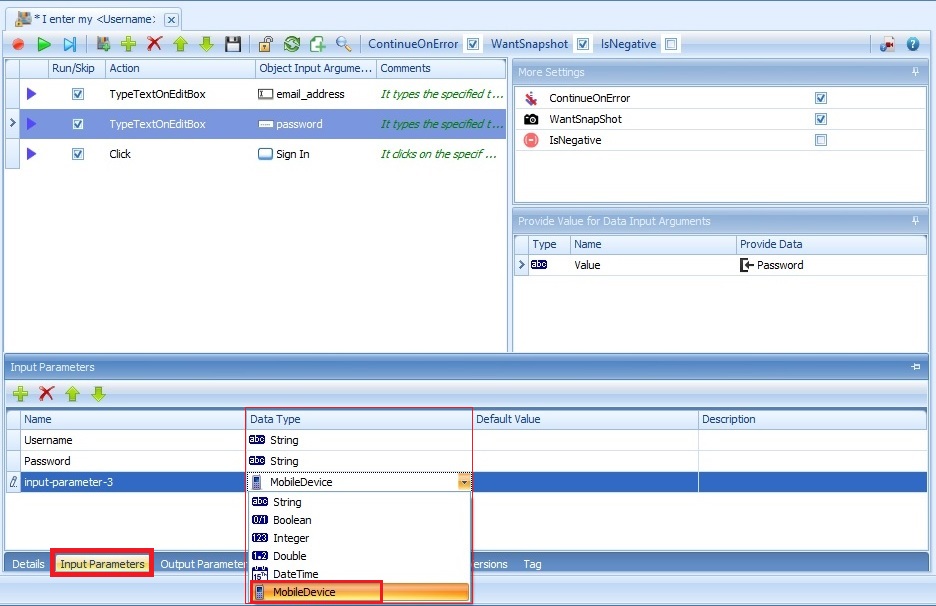Delete input parameter with red X icon
The height and width of the screenshot is (606, 936).
pos(47,393)
